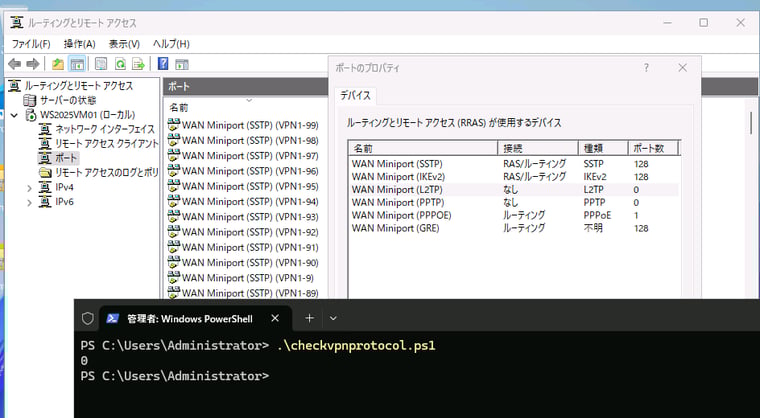Open the terminal profile dropdown arrow
The width and height of the screenshot is (760, 418).
[x=333, y=318]
